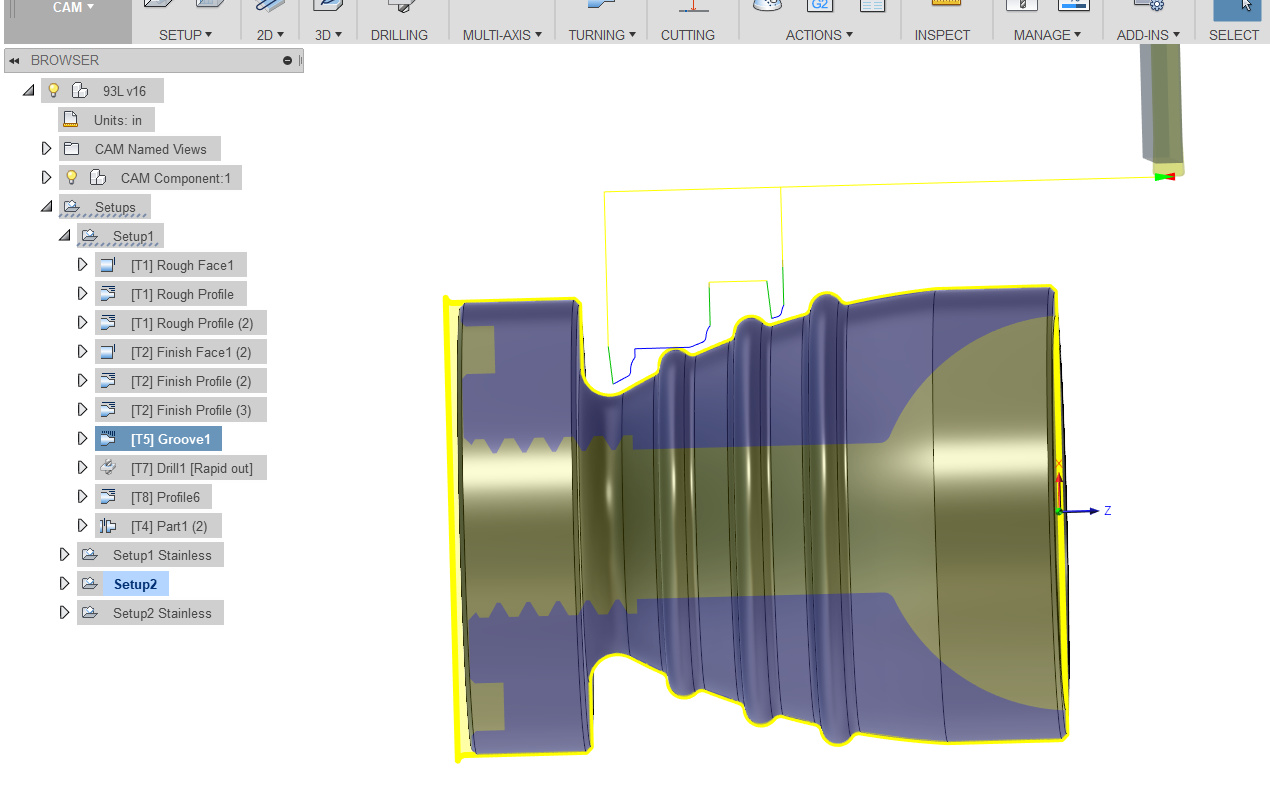
Task: Click the Finish Profile (3) operation icon
Action: [x=108, y=410]
